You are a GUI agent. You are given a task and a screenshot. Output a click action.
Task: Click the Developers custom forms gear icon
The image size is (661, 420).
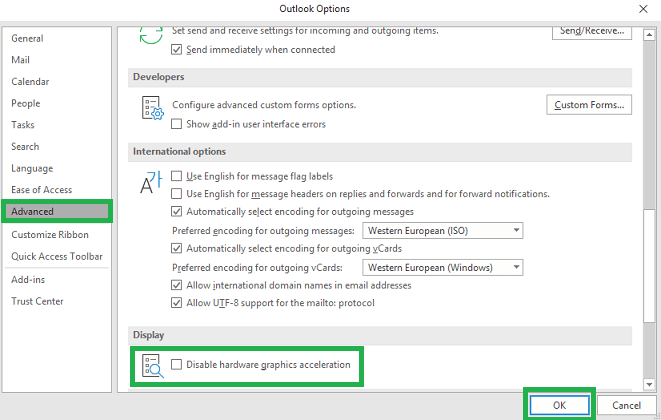coord(153,108)
